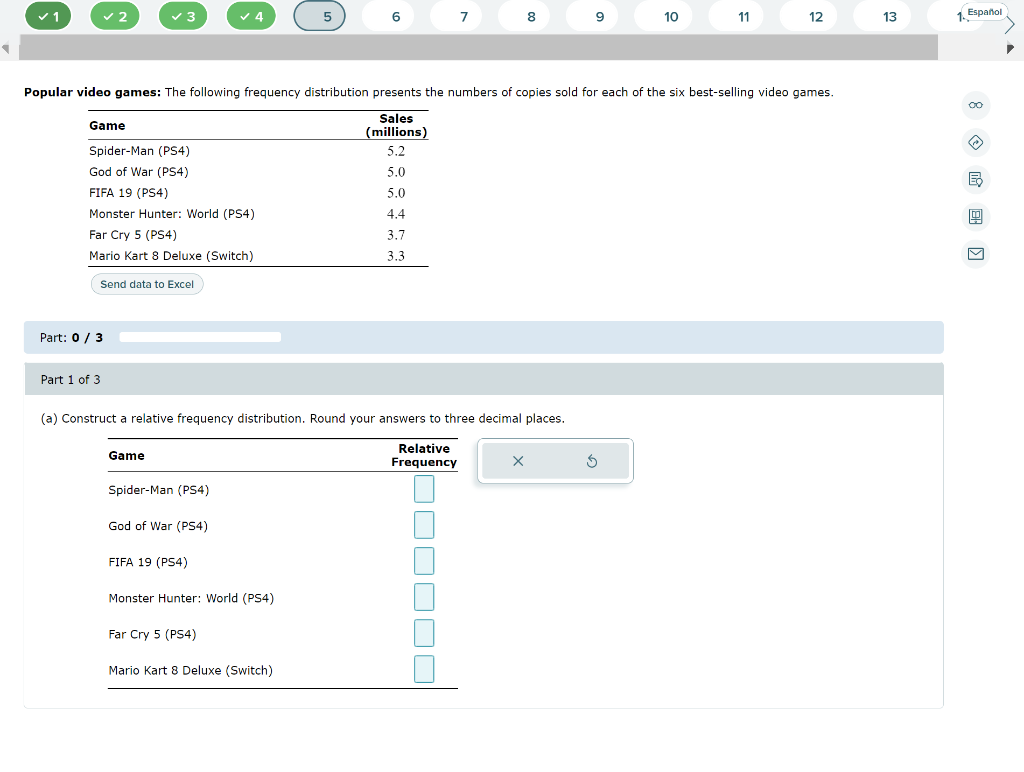Click the Relative Frequency column header

point(424,455)
